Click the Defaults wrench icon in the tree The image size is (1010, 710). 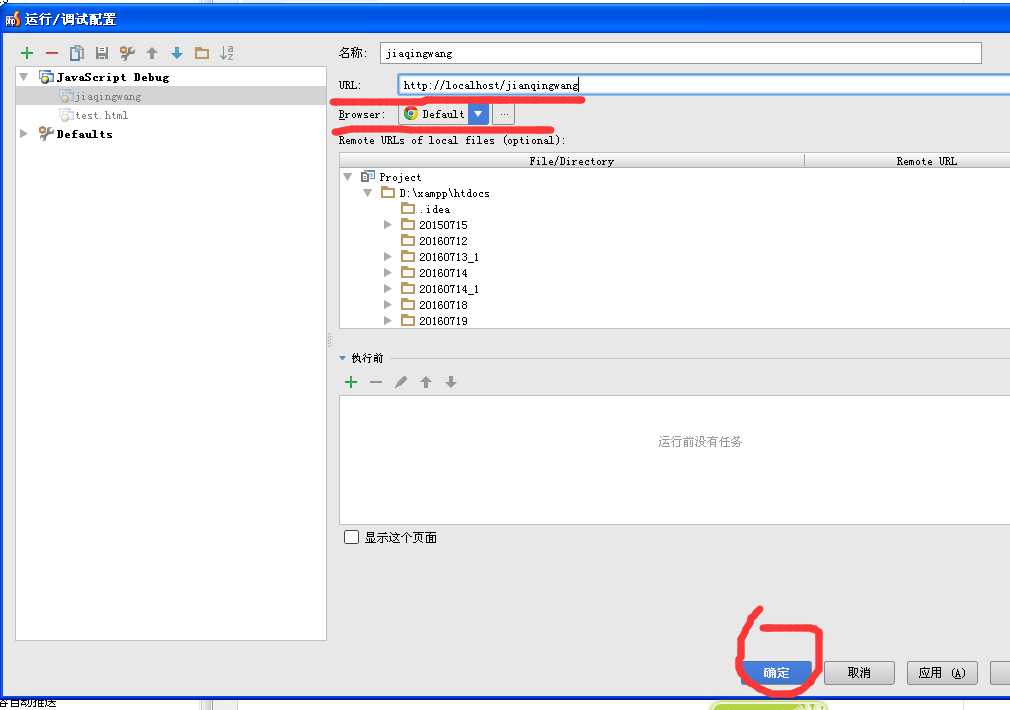click(46, 133)
